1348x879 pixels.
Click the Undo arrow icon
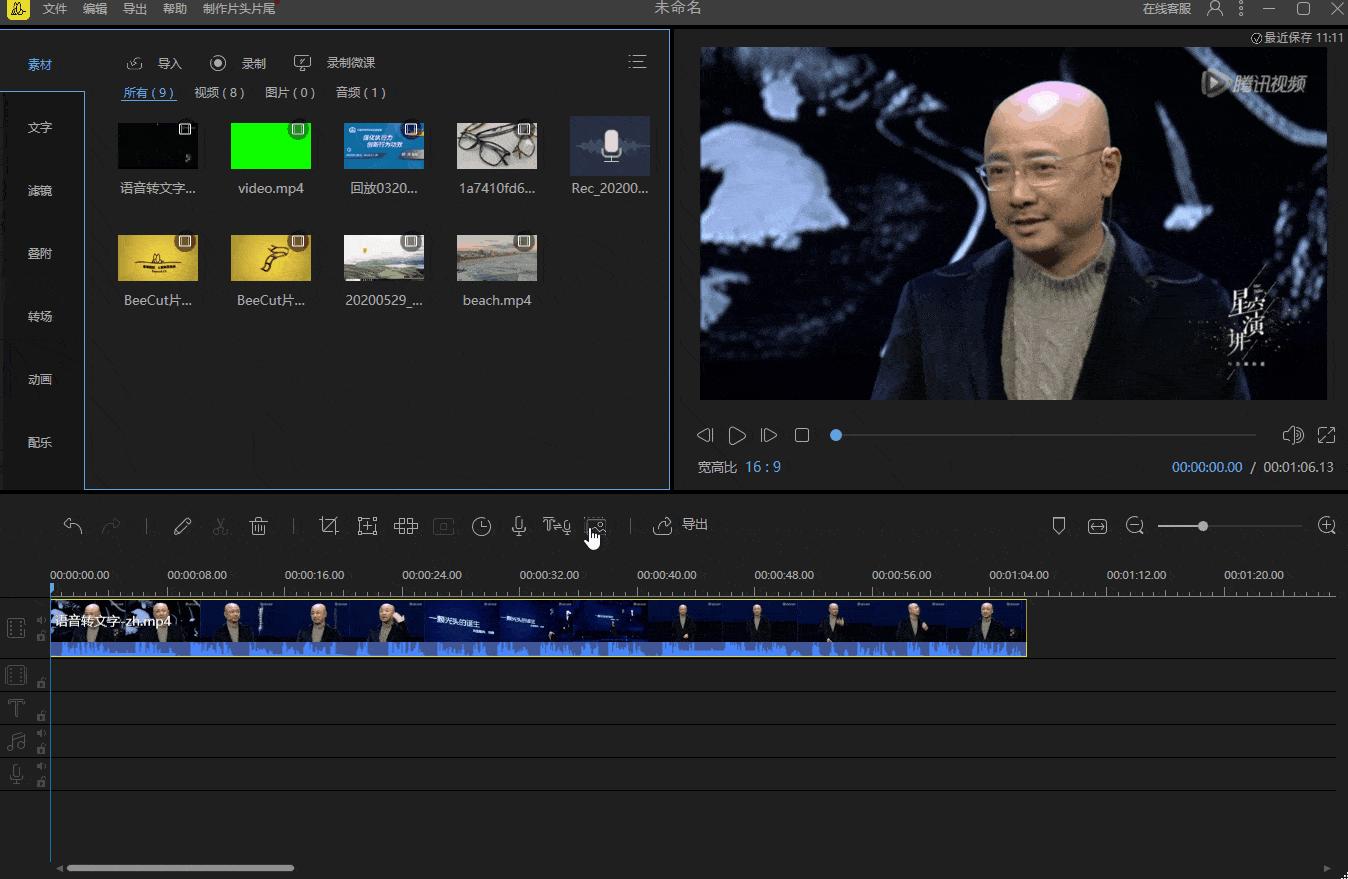[x=72, y=526]
